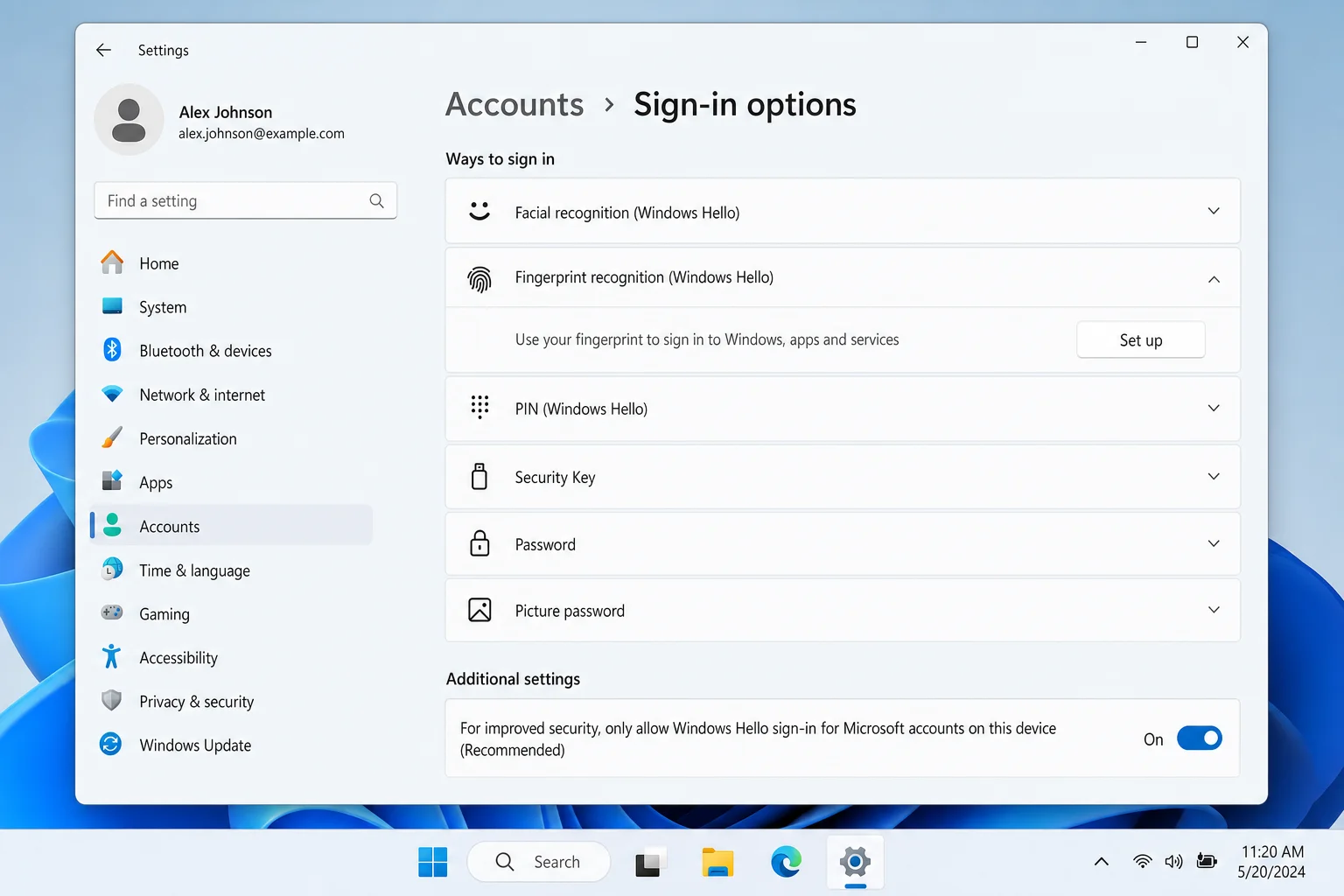
Task: Open the clock showing 11:20 AM
Action: 1272,861
